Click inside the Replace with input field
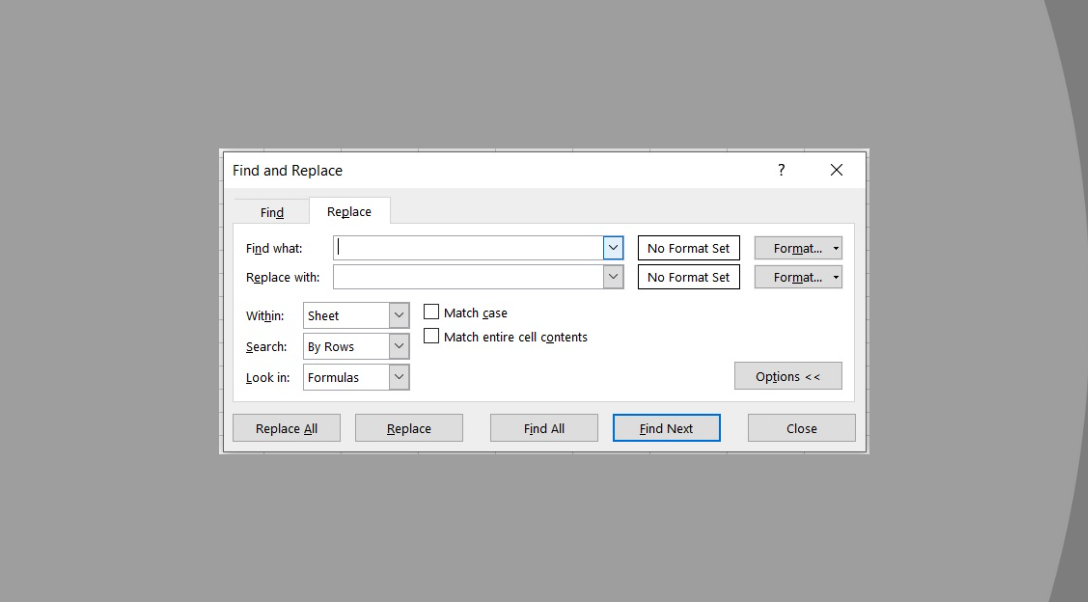Screen dimensions: 1088x602 [470, 276]
